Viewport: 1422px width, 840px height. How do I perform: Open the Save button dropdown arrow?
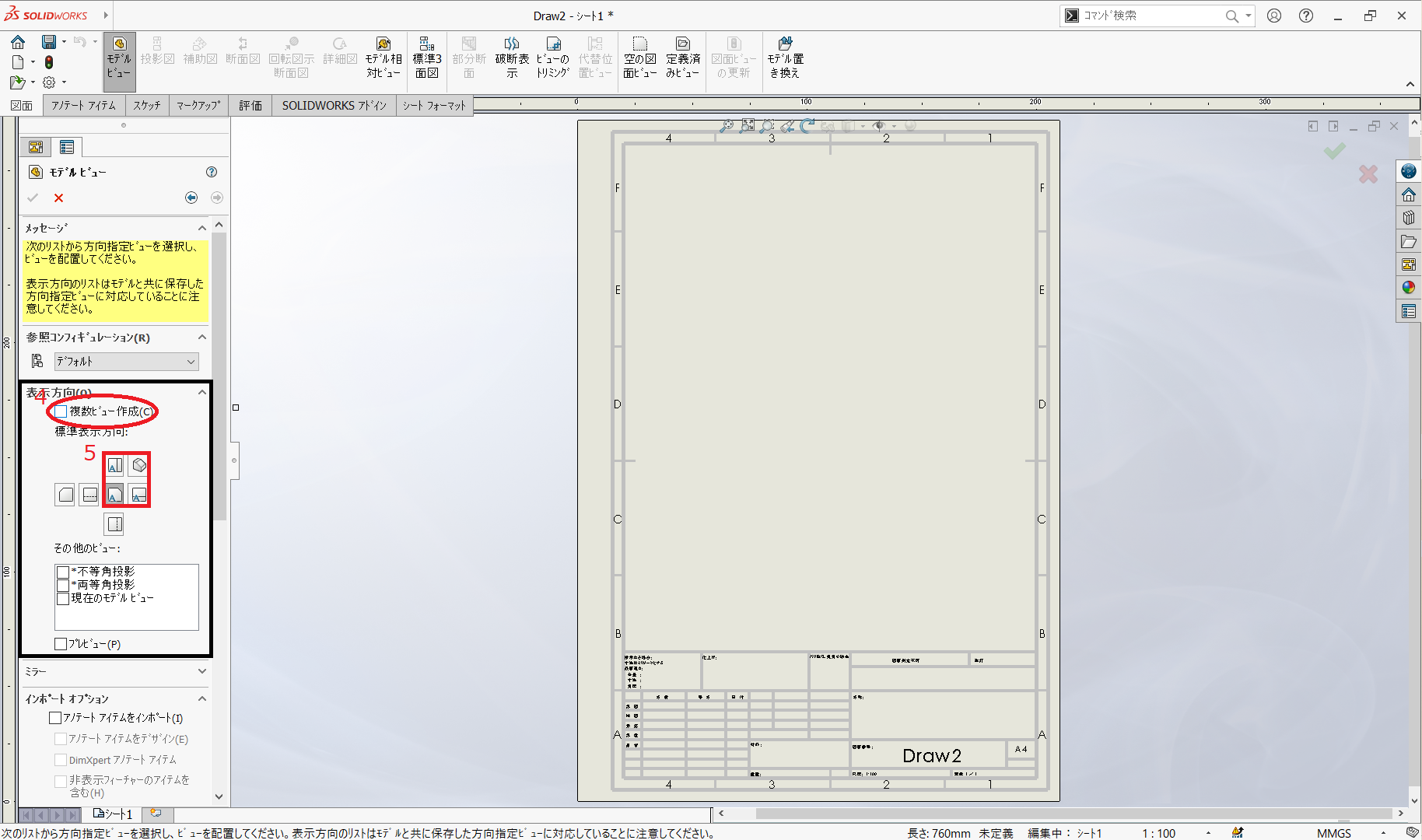coord(64,42)
